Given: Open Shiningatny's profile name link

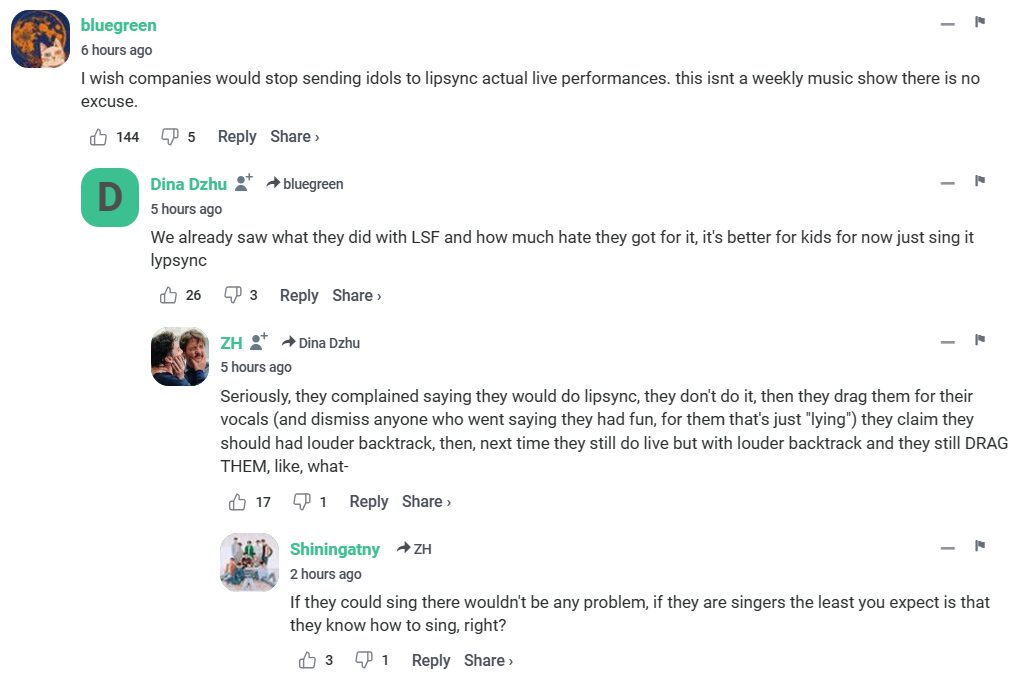Looking at the screenshot, I should click(335, 549).
